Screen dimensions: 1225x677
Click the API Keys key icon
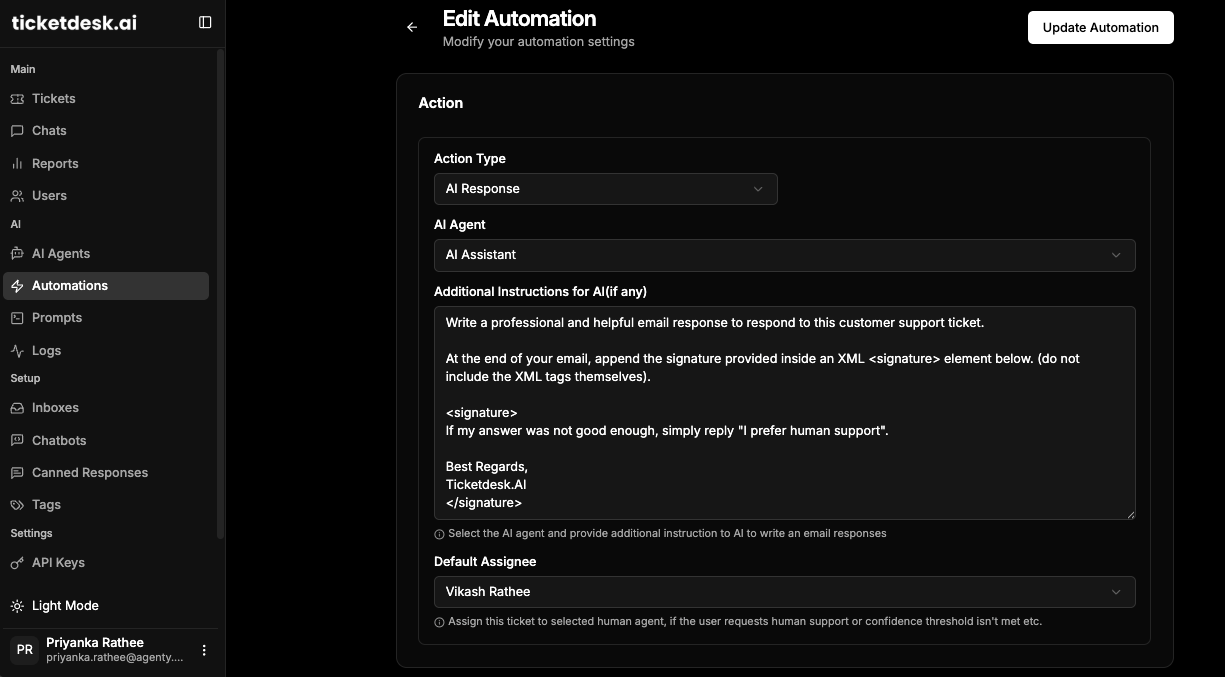[x=17, y=563]
